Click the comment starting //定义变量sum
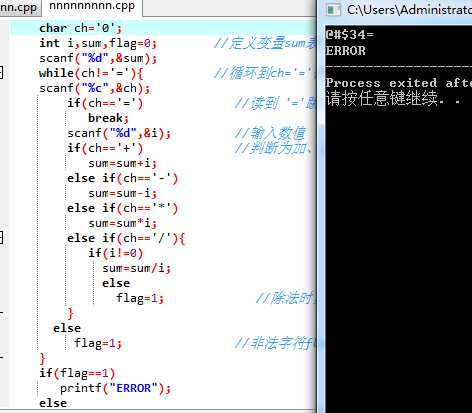This screenshot has width=472, height=413. [265, 43]
